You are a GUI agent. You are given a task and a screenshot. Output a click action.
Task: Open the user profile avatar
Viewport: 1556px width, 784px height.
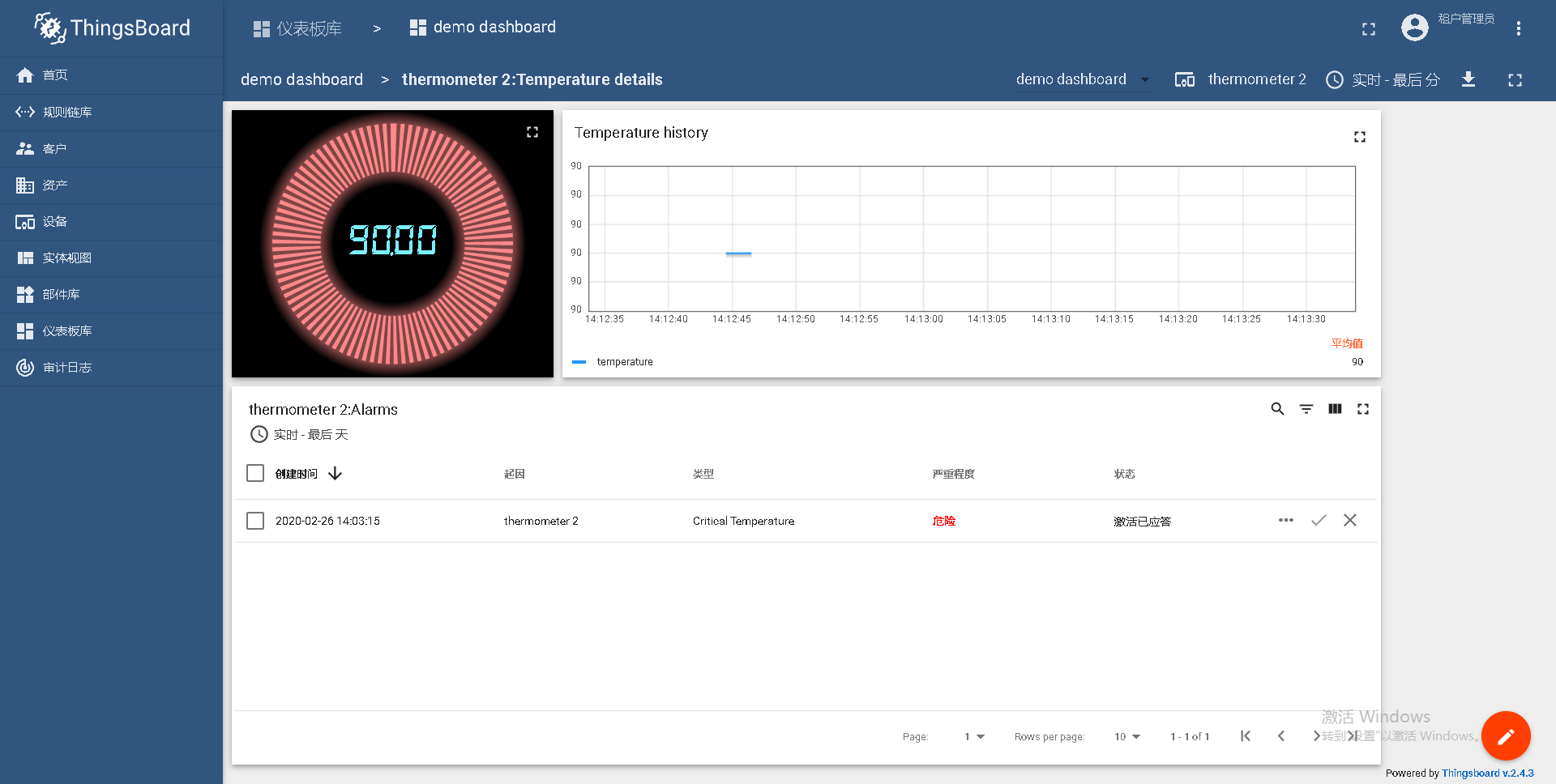[x=1415, y=28]
